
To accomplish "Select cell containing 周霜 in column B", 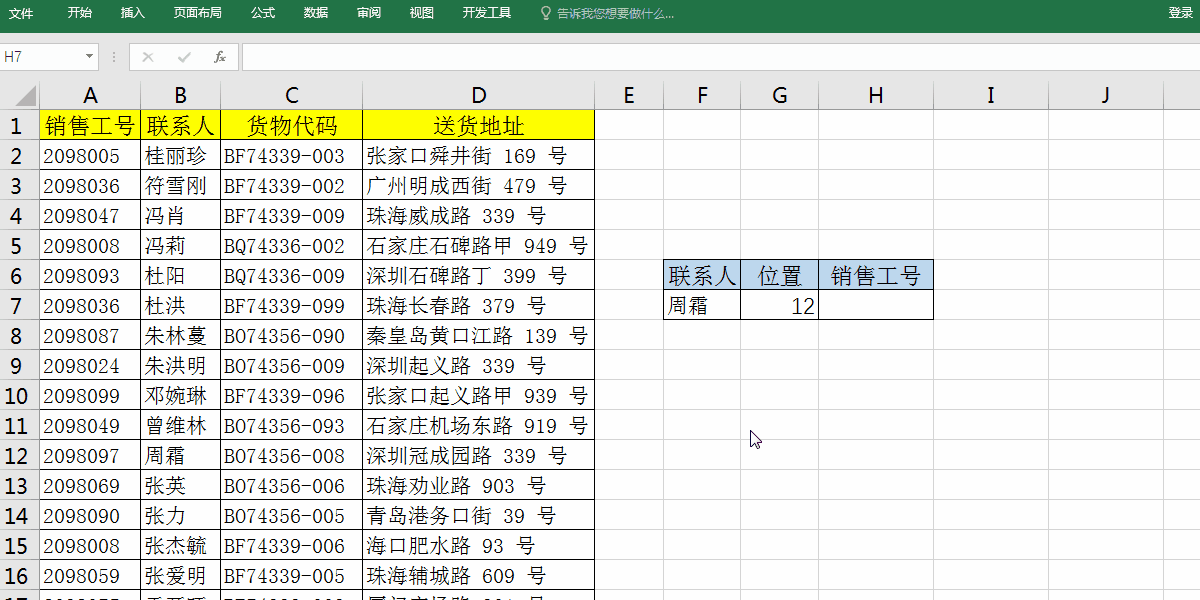I will pos(180,455).
